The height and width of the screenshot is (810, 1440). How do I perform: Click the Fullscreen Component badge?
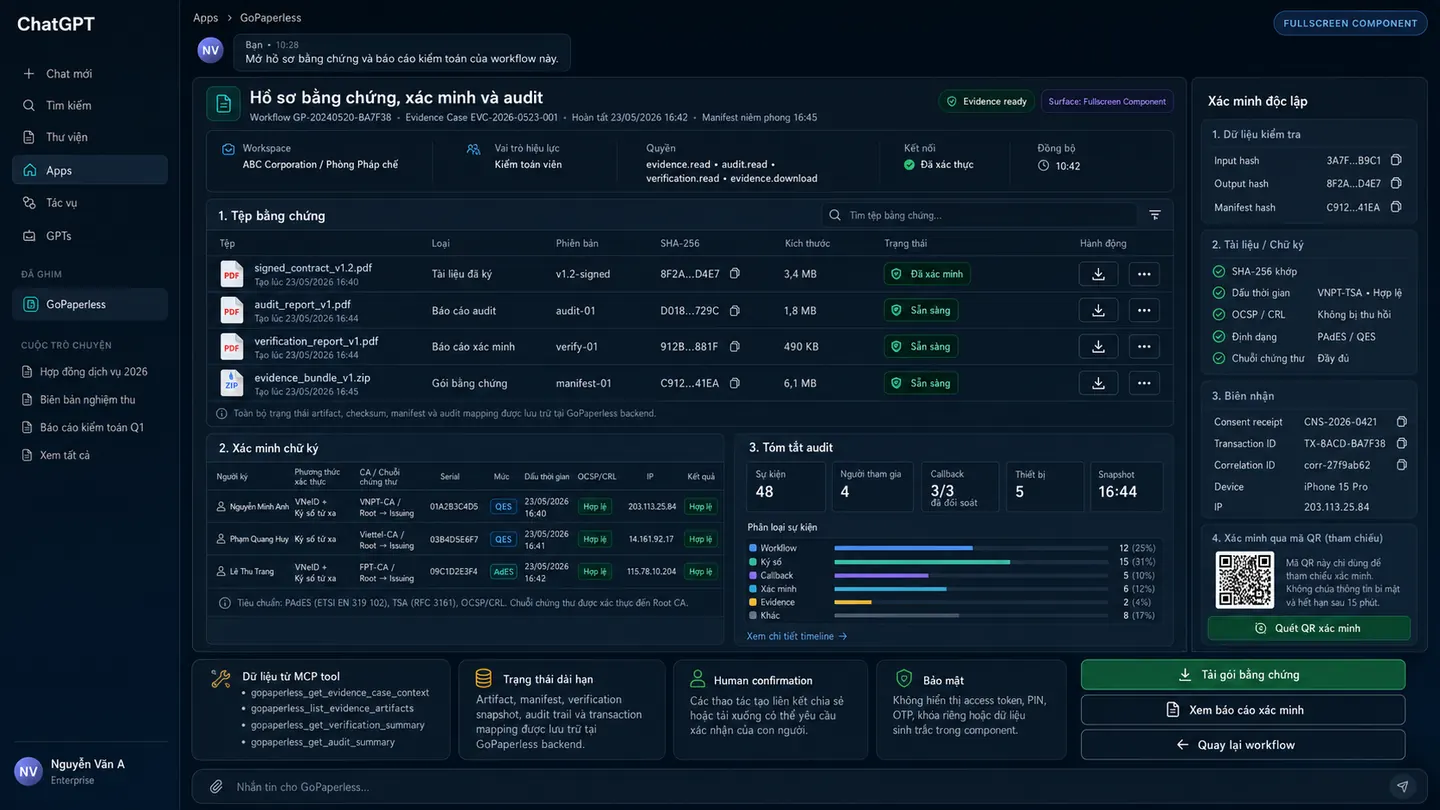click(x=1350, y=23)
